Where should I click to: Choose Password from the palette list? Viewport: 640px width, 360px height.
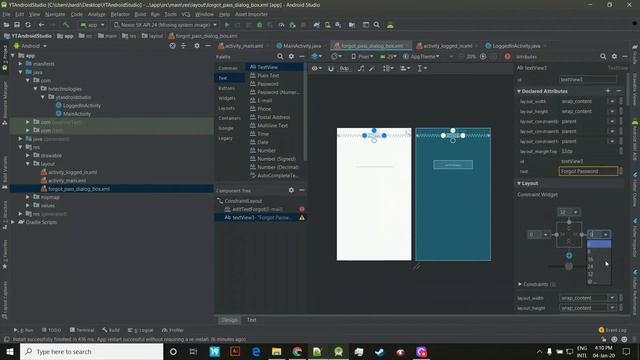pyautogui.click(x=268, y=84)
